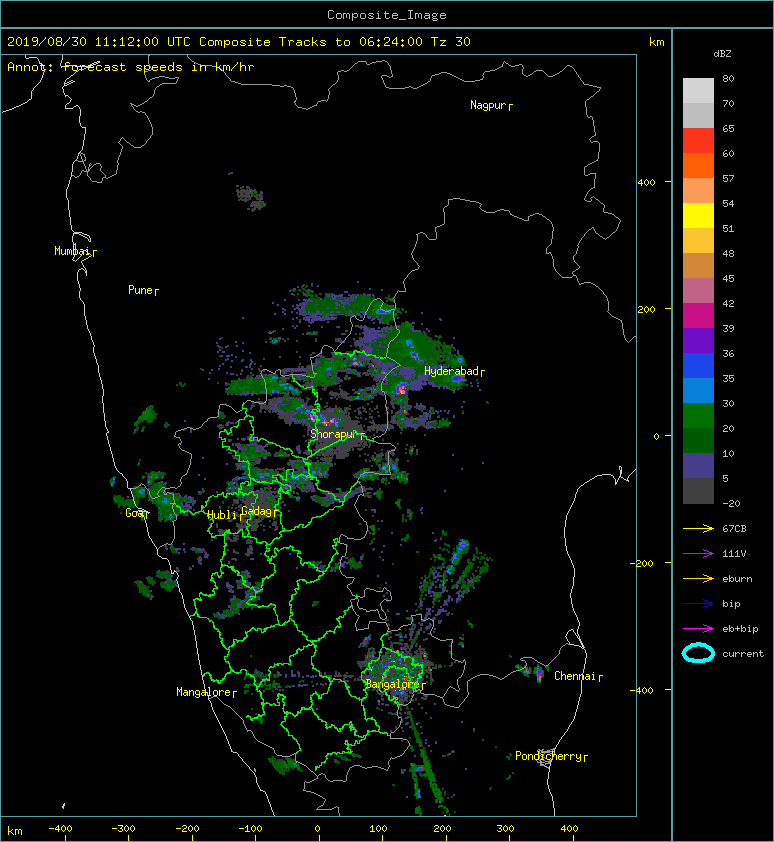Image resolution: width=774 pixels, height=842 pixels.
Task: Select the green 30 dBZ swatch
Action: click(x=698, y=415)
